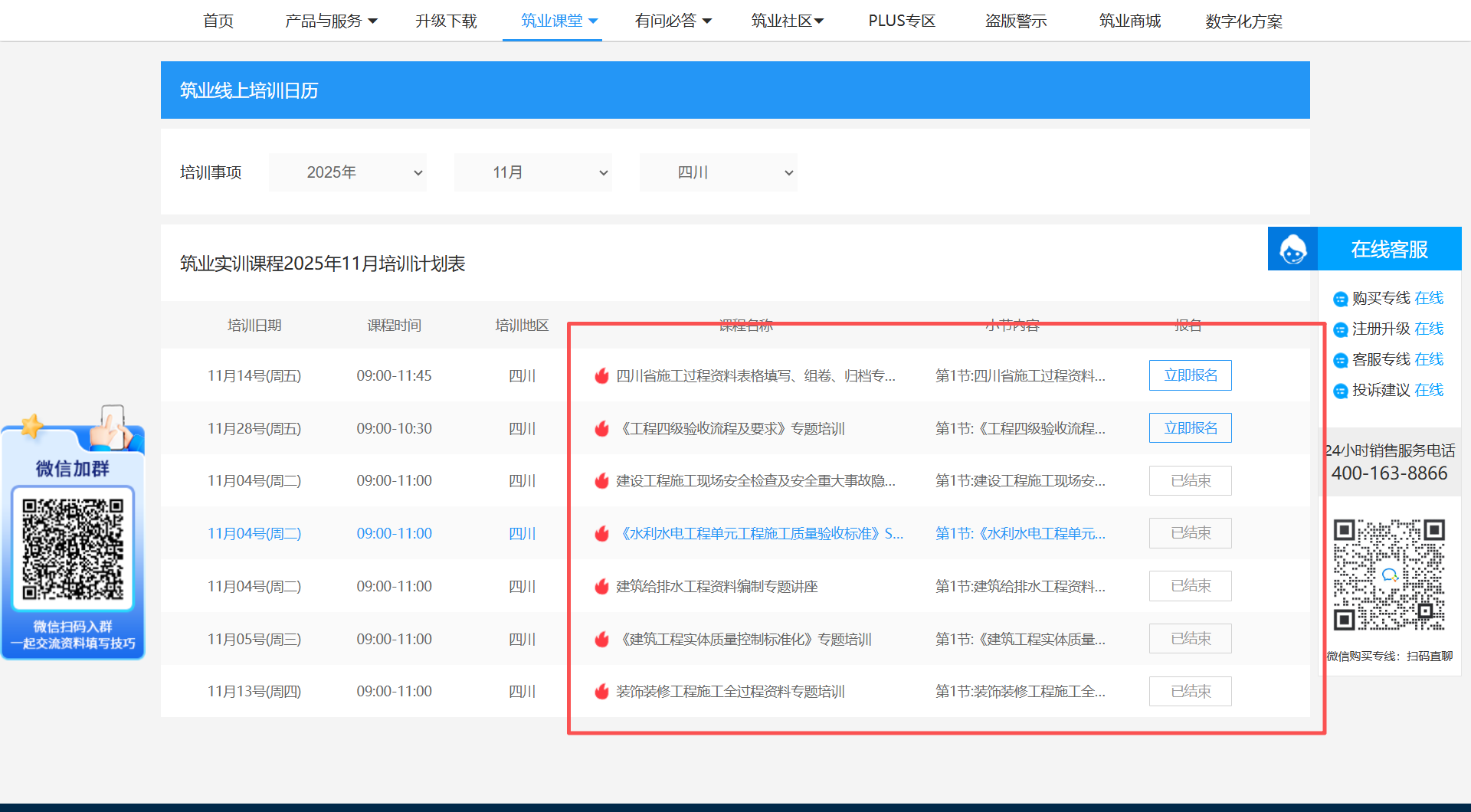The image size is (1471, 812).
Task: Click the WeChat purchase hotline QR code
Action: pos(1388,575)
